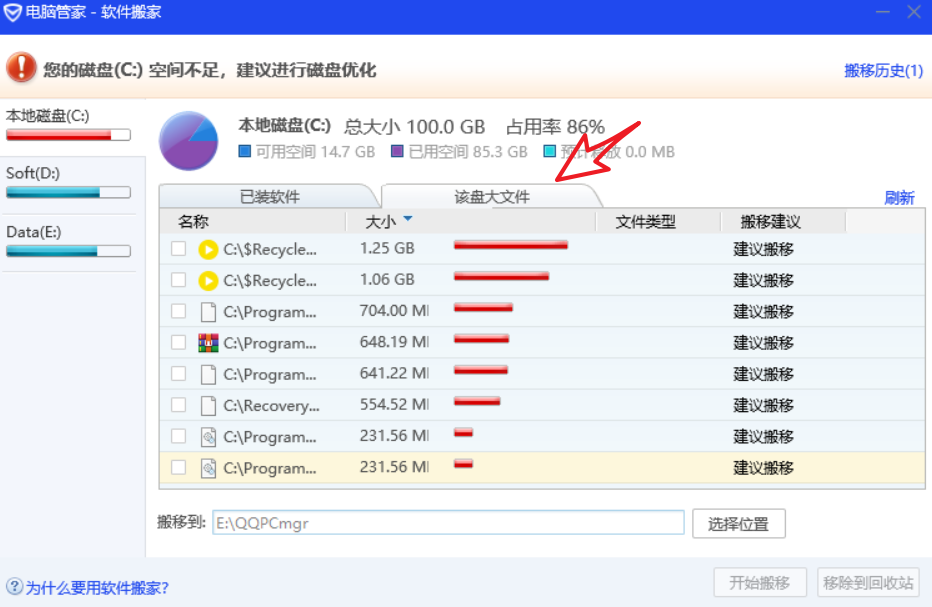
Task: Click the 刷新 refresh link
Action: coord(899,197)
